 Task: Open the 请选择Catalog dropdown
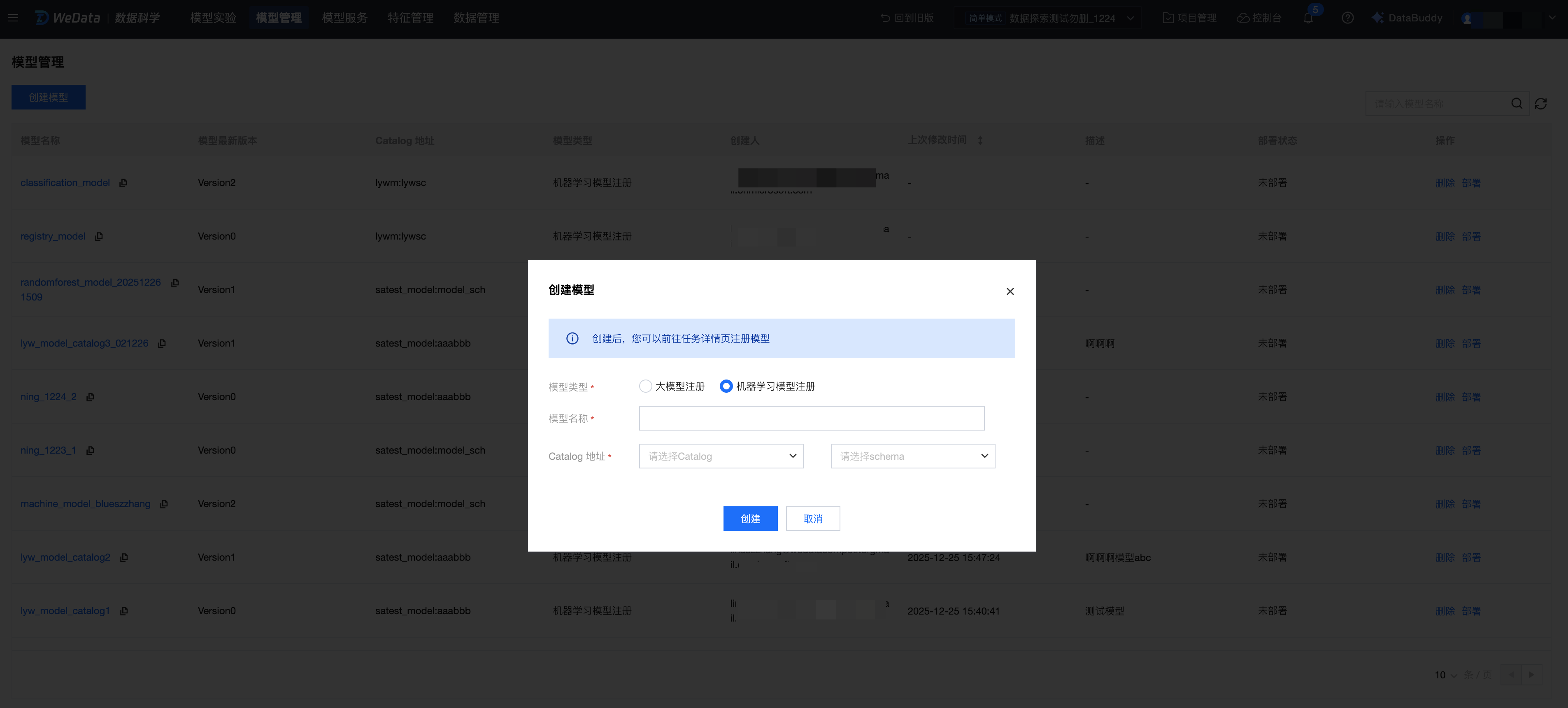tap(721, 456)
